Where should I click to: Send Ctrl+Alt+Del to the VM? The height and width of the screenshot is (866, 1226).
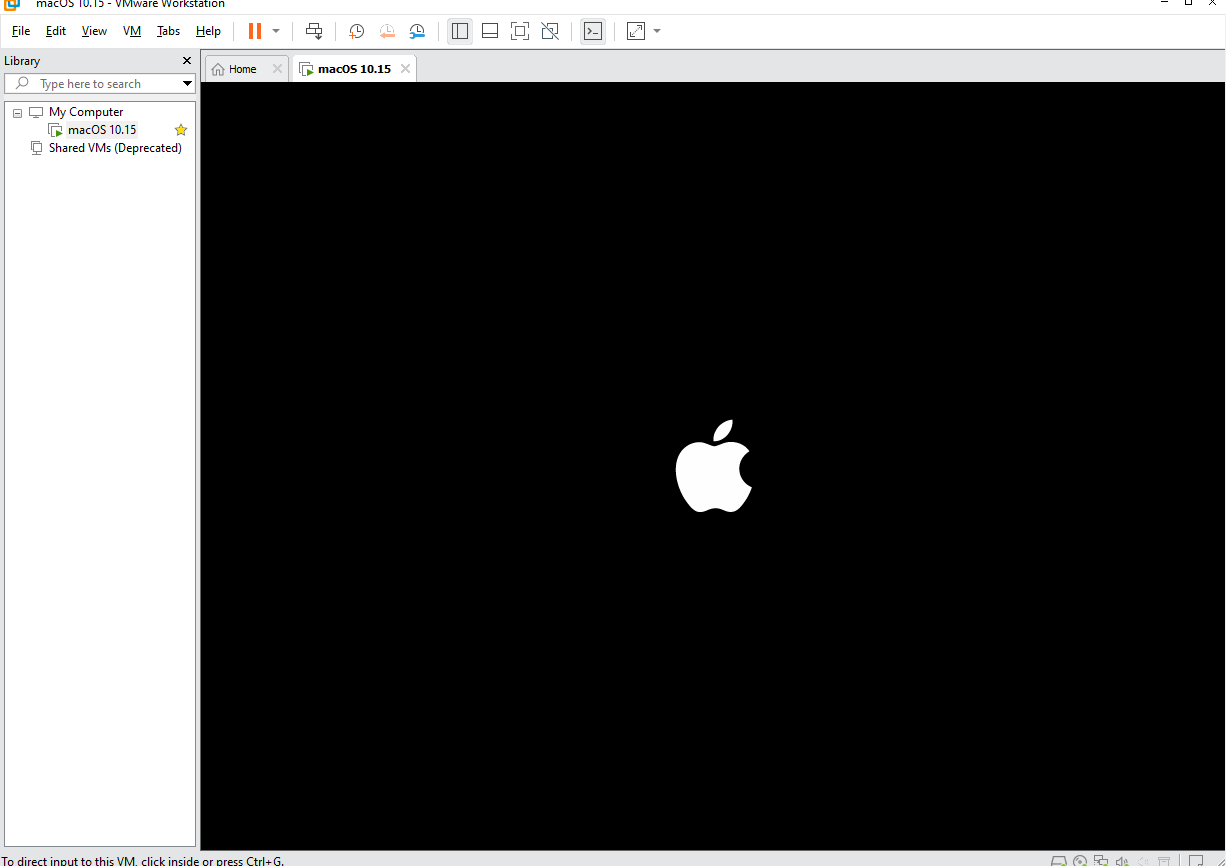click(x=314, y=31)
